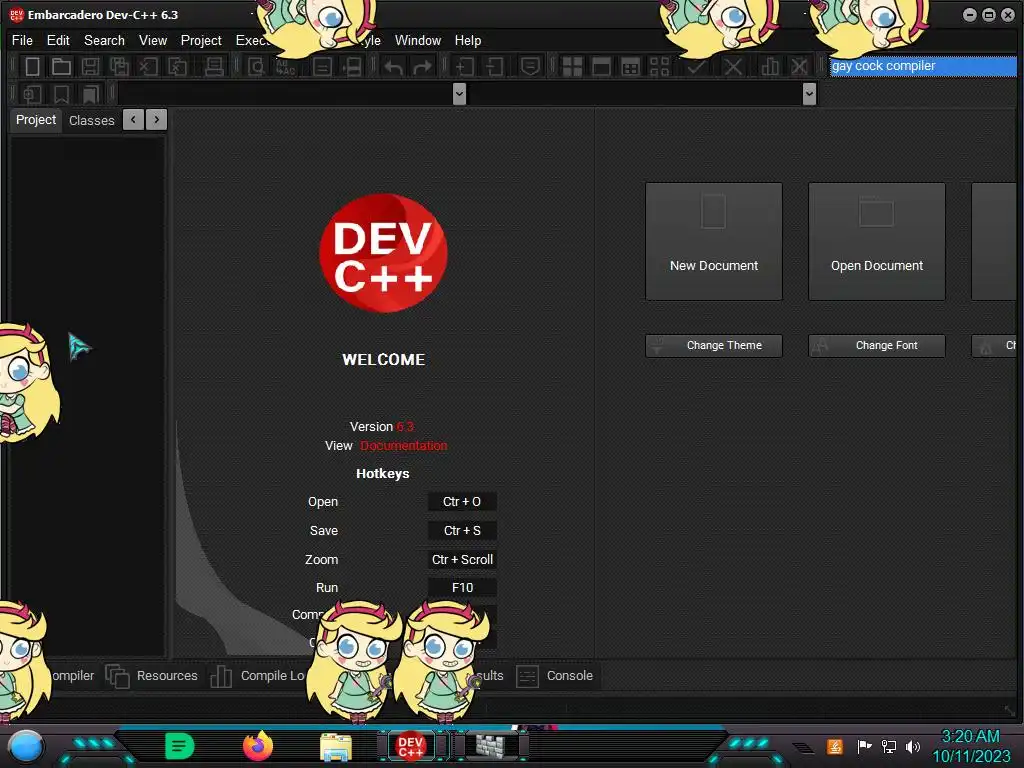1024x768 pixels.
Task: Click the red 6.3 version link
Action: pos(405,427)
